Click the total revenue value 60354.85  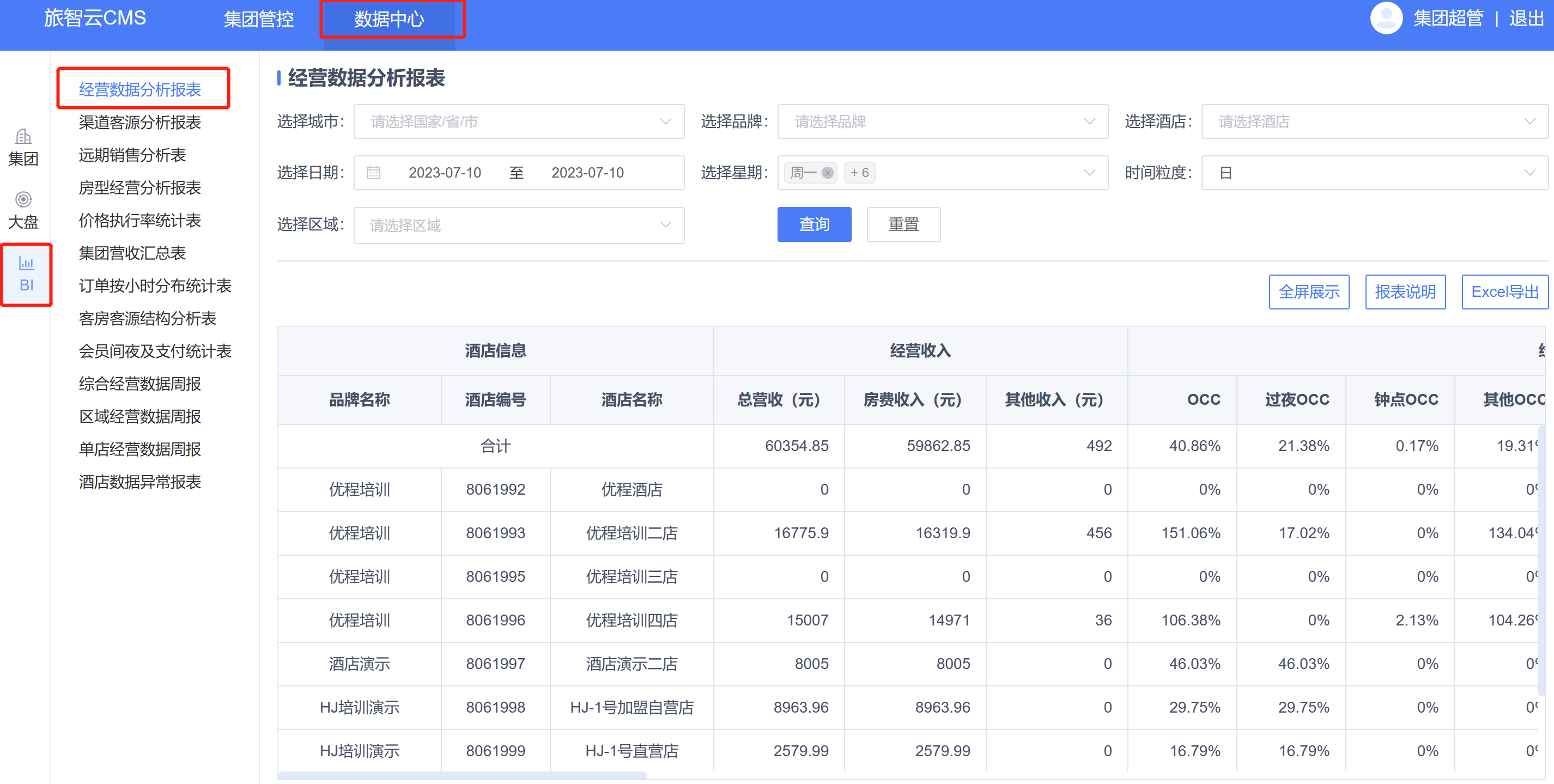pyautogui.click(x=796, y=446)
